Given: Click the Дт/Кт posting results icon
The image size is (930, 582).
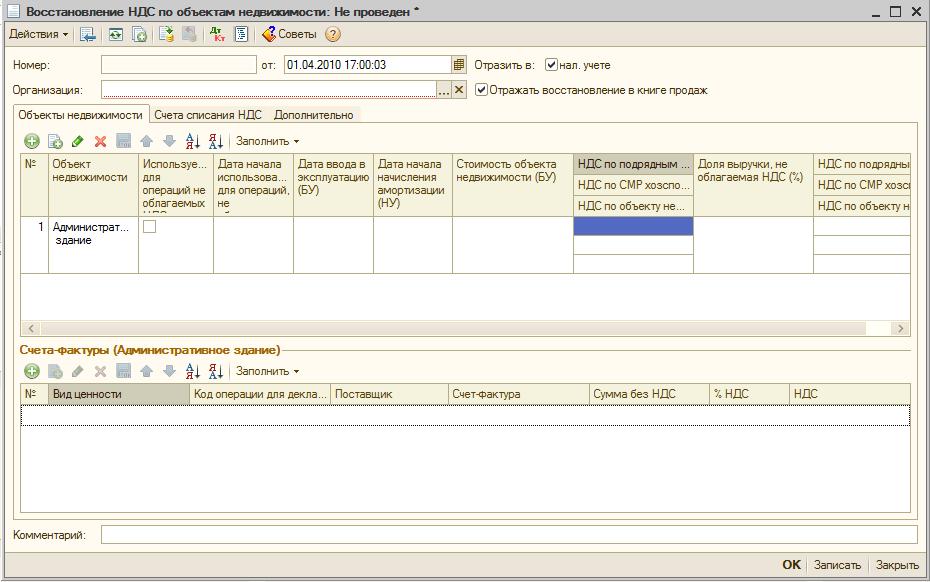Looking at the screenshot, I should coord(217,34).
